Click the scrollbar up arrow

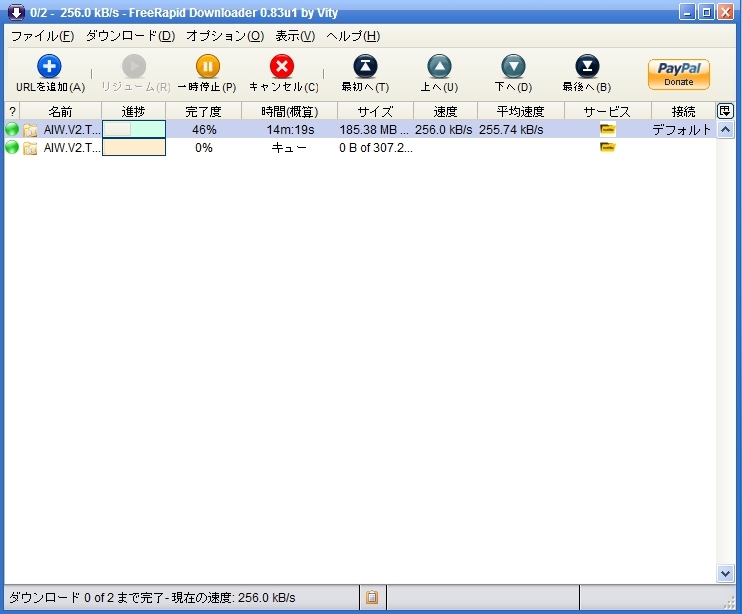click(x=725, y=129)
